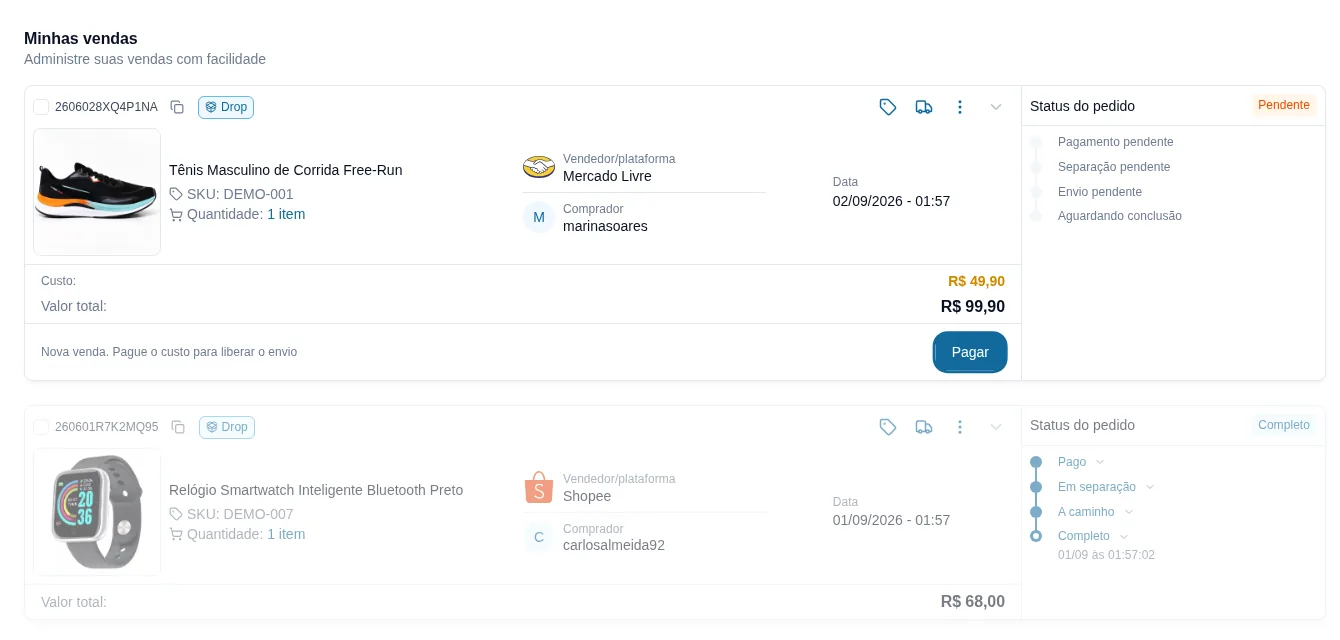Click the Mercado Livre platform name text

click(x=607, y=176)
